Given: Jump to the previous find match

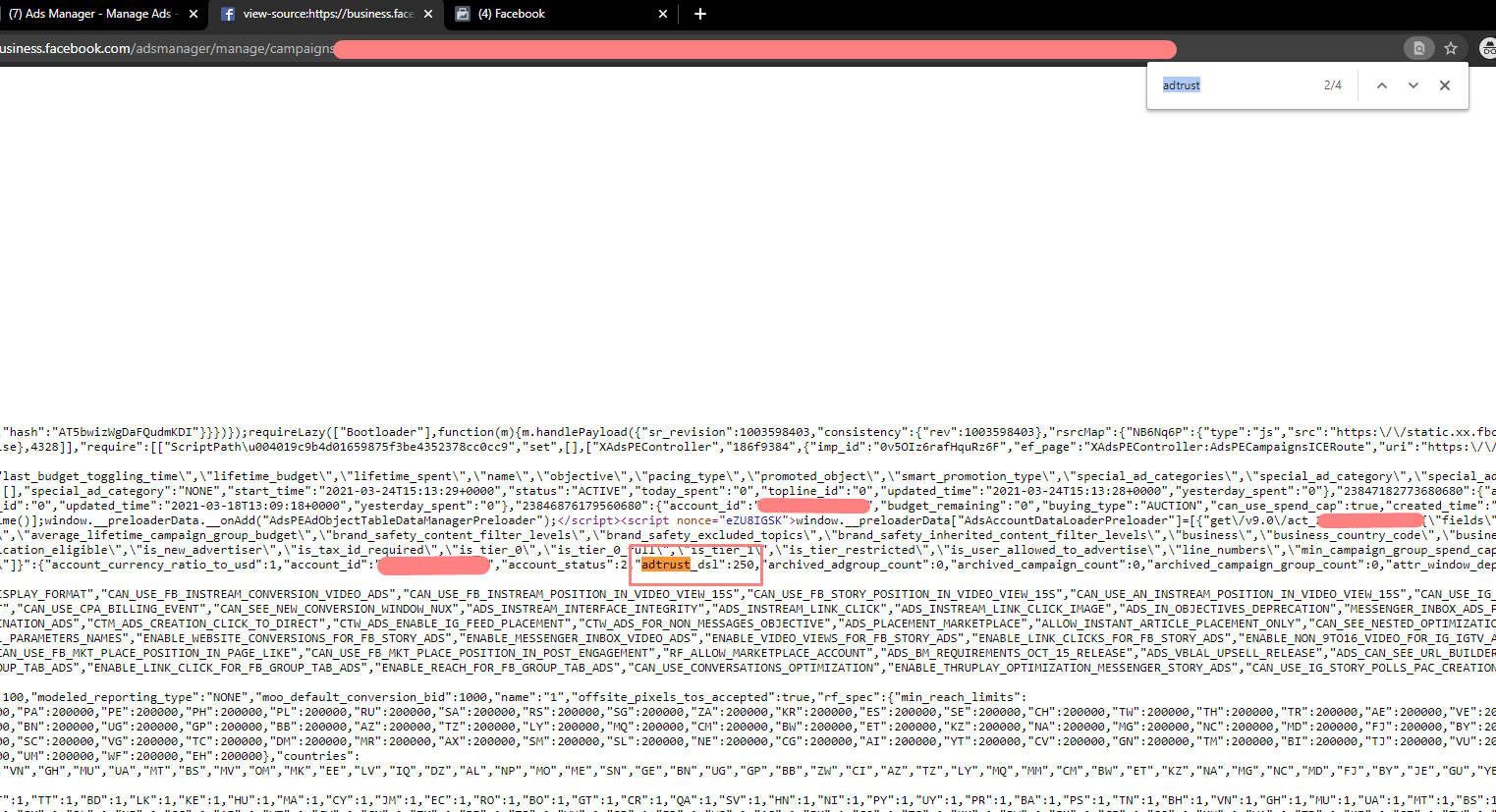Looking at the screenshot, I should 1382,85.
